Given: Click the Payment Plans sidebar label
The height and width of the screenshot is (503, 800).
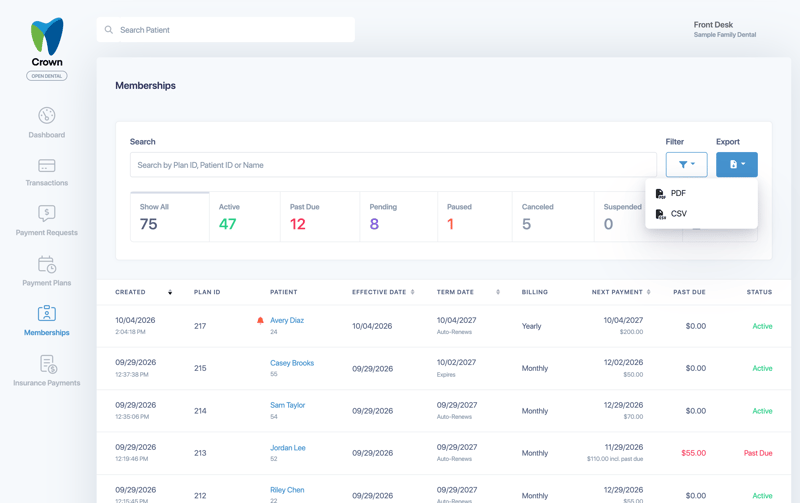Looking at the screenshot, I should tap(47, 283).
